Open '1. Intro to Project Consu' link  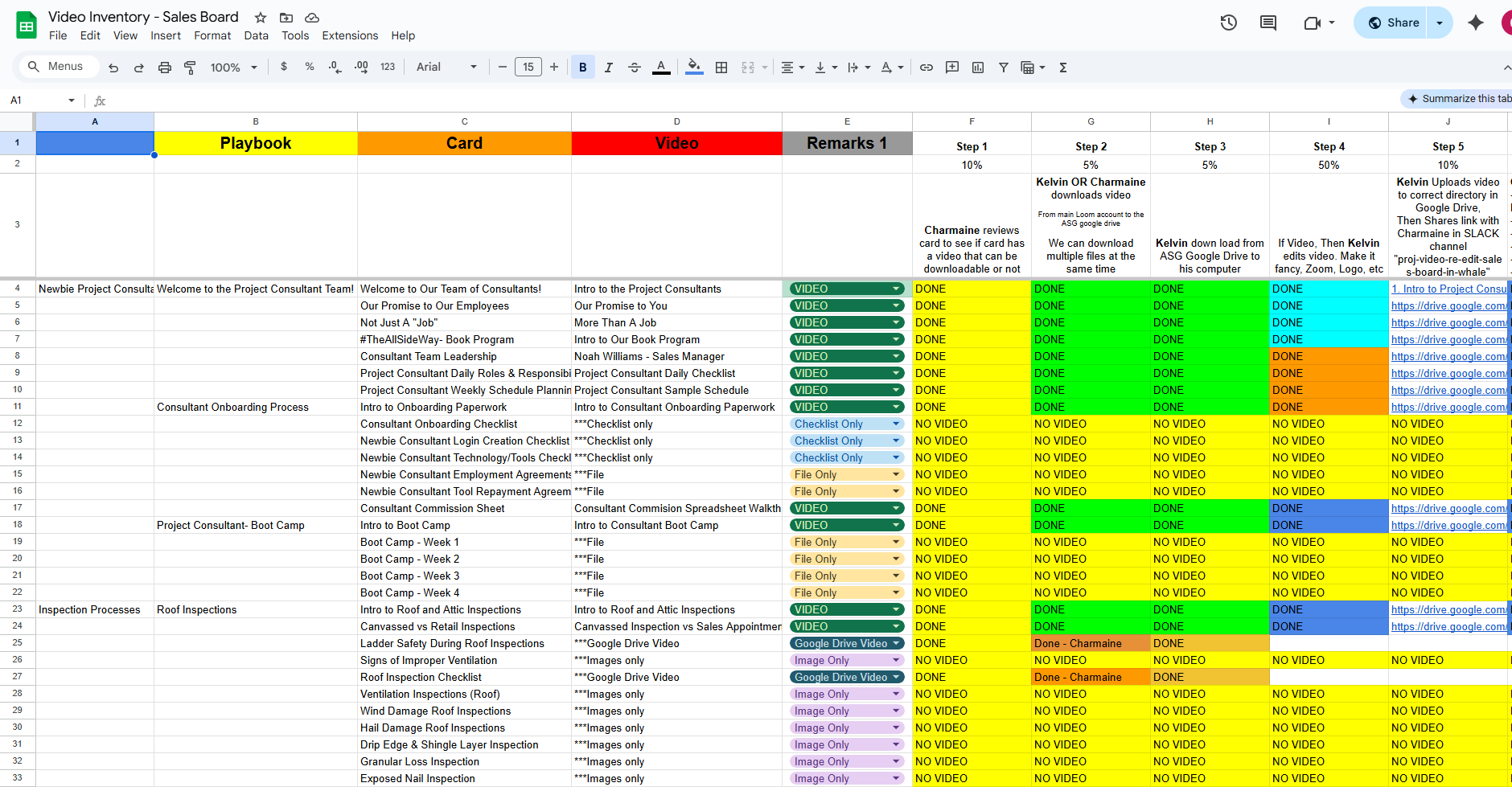coord(1448,289)
